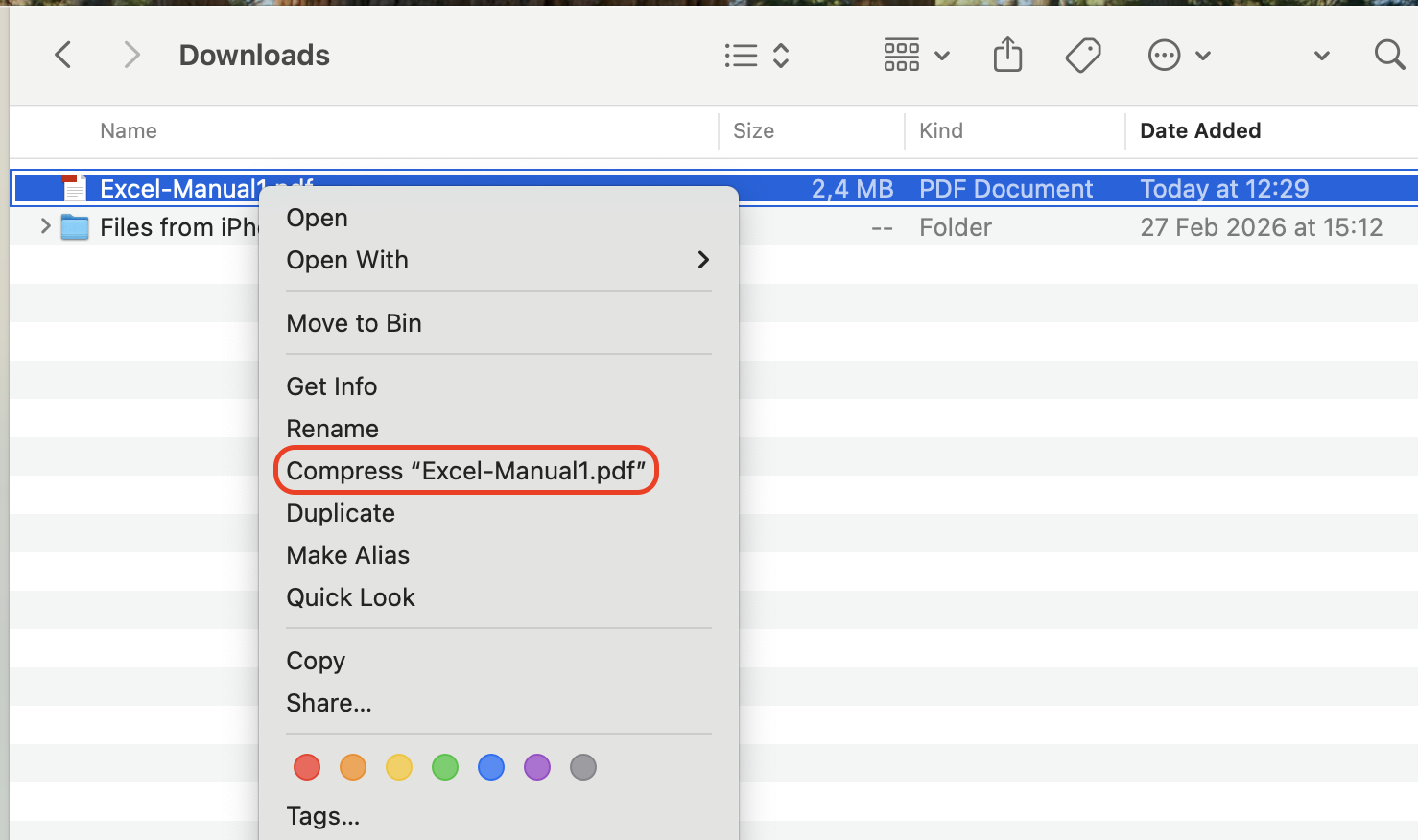Image resolution: width=1418 pixels, height=840 pixels.
Task: Click the Today at 12:29 date cell
Action: (x=1224, y=189)
